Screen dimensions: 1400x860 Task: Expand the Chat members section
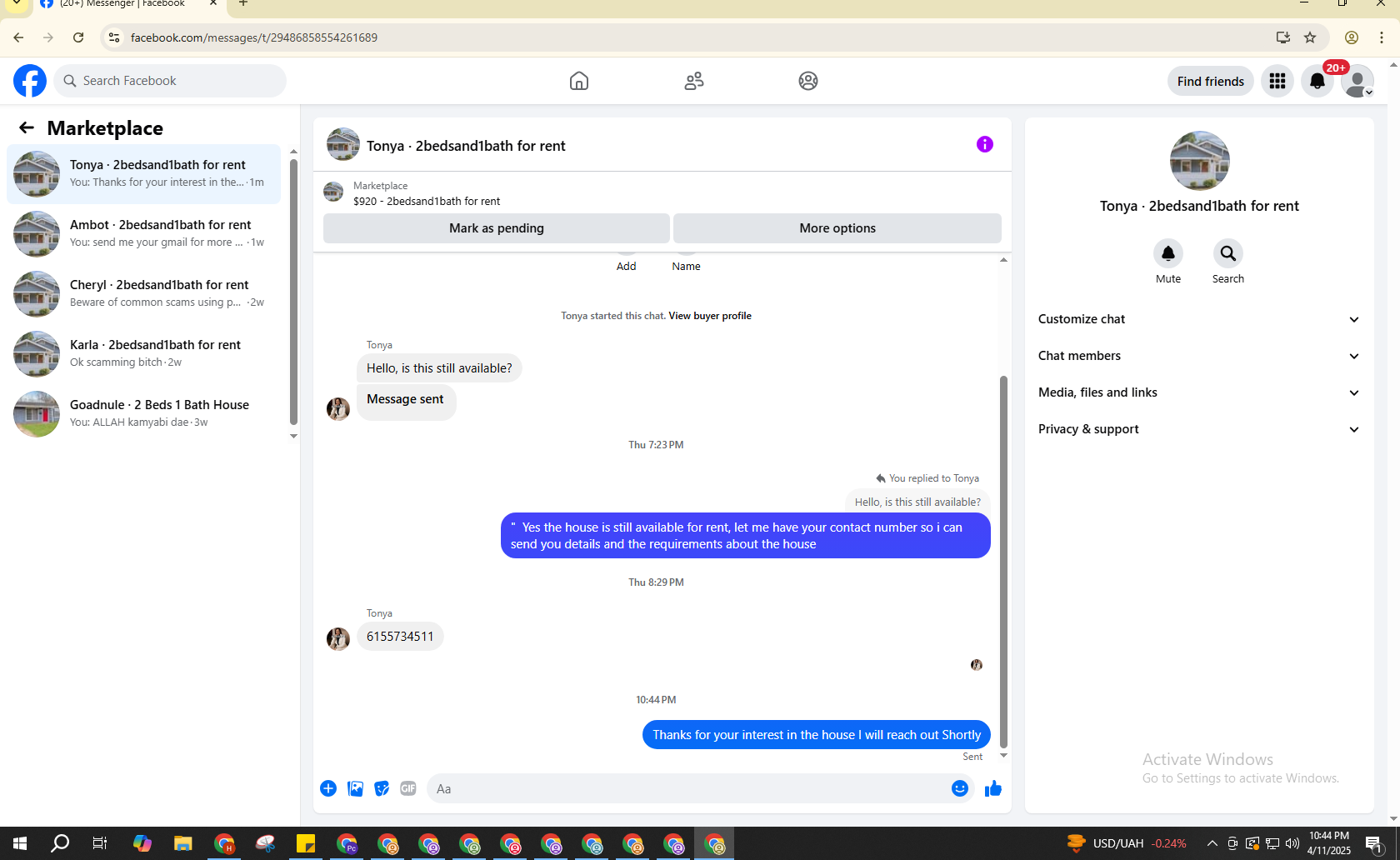point(1199,356)
